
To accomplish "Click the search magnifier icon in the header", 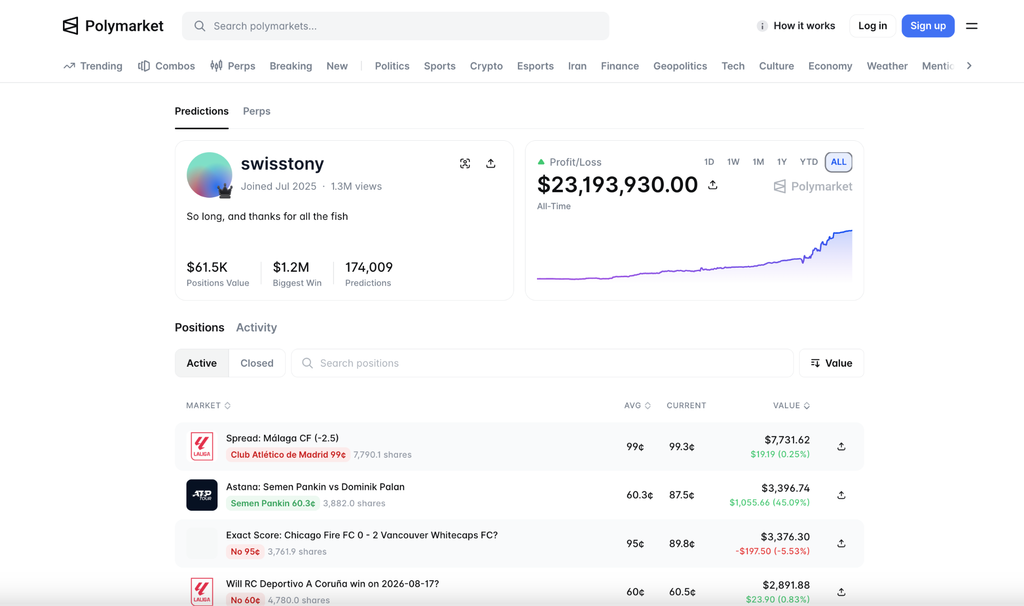I will point(200,26).
